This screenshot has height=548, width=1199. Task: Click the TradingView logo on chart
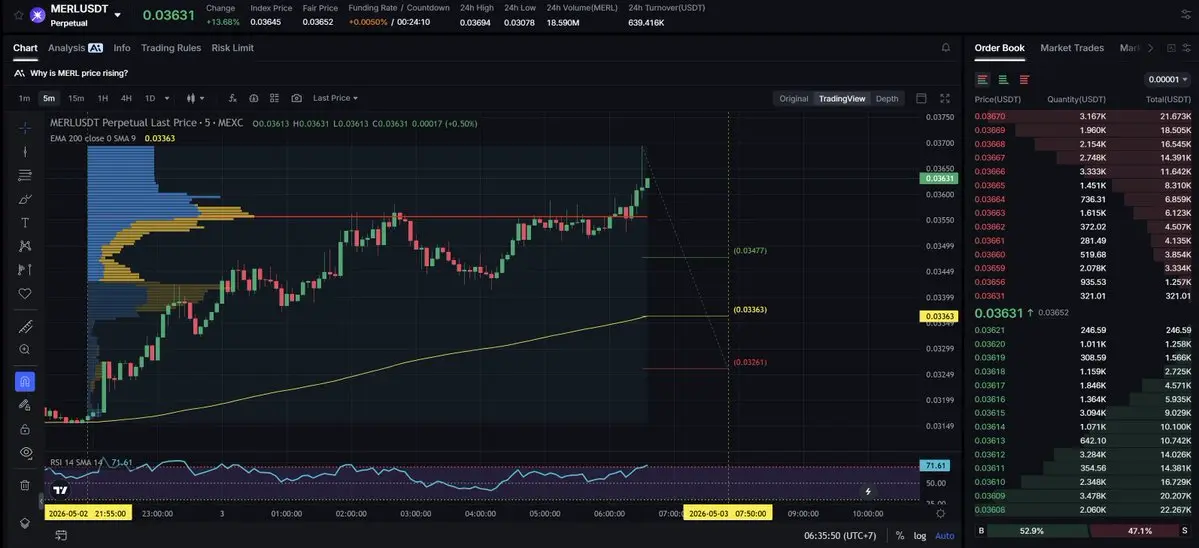60,490
